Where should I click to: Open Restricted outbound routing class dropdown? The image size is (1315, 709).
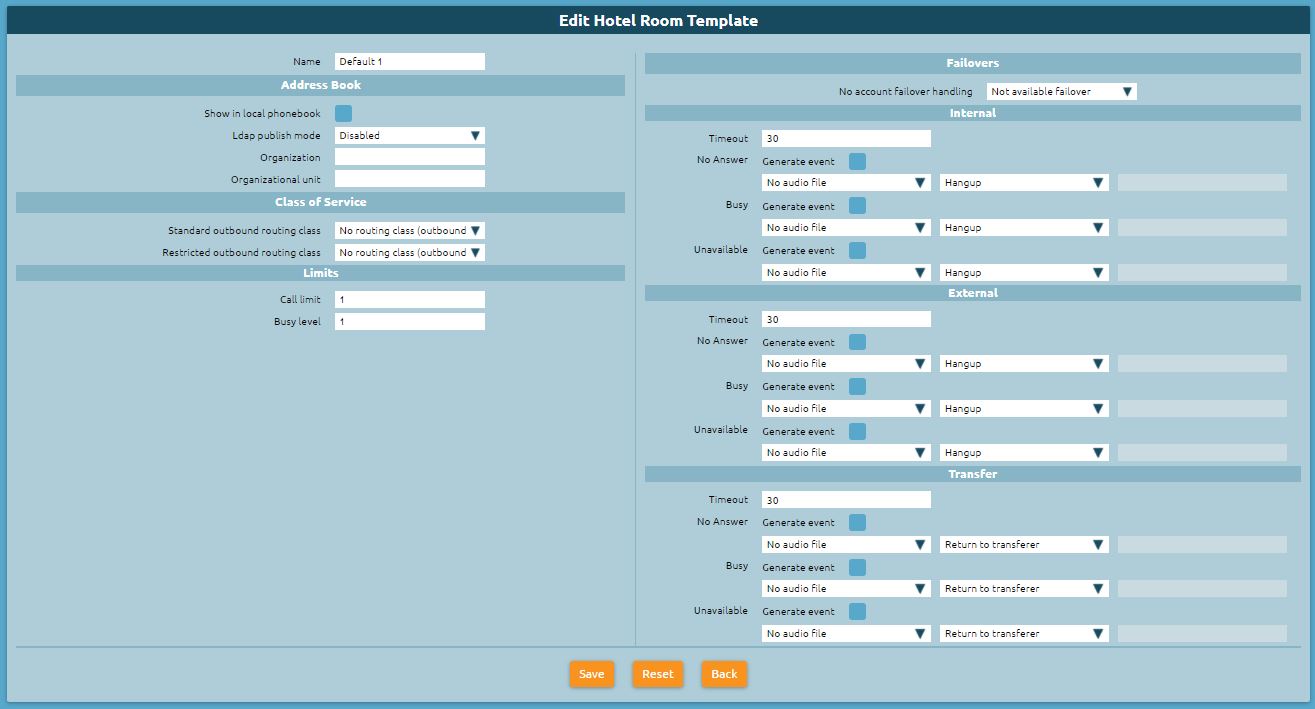pos(410,252)
